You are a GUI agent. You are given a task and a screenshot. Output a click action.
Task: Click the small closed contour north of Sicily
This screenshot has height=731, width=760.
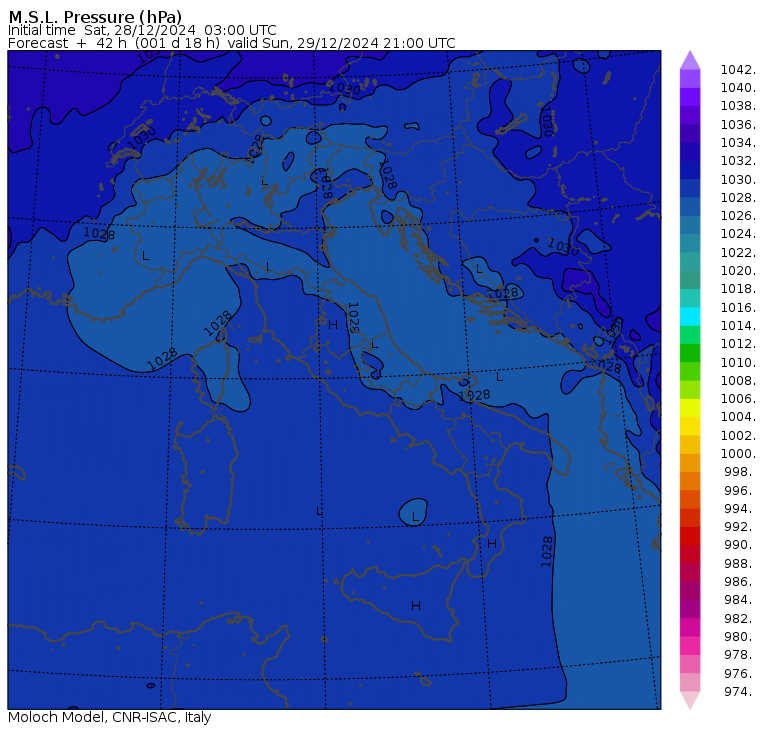coord(413,512)
